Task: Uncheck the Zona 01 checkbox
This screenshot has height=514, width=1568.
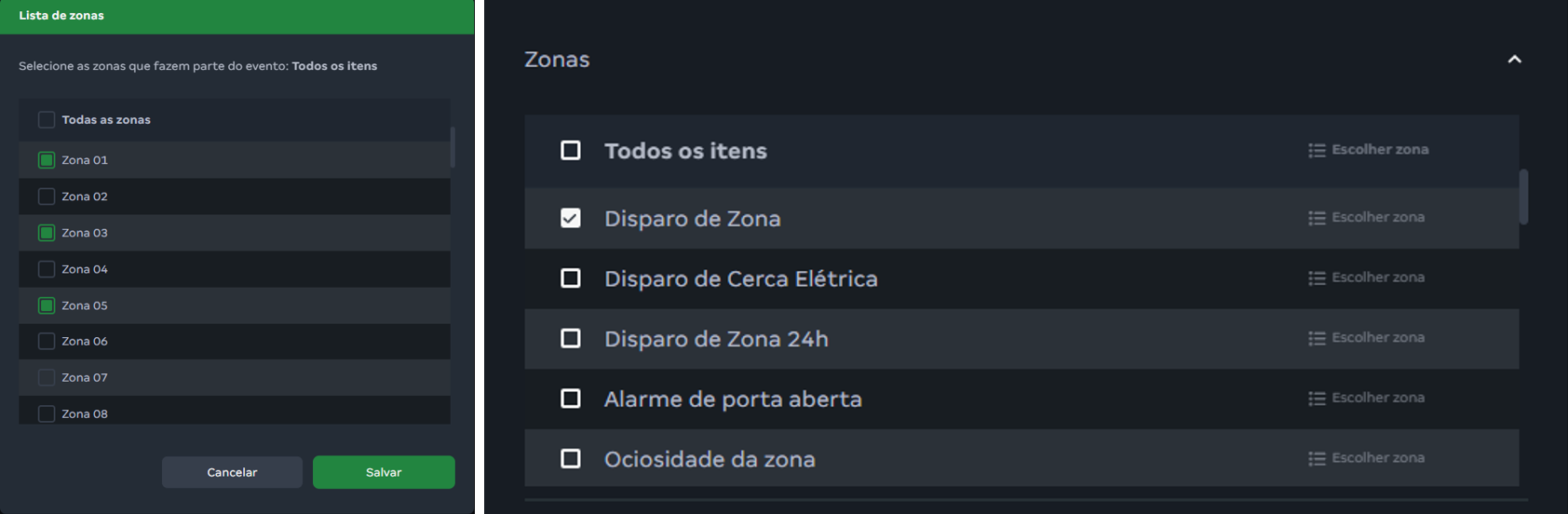Action: 47,160
